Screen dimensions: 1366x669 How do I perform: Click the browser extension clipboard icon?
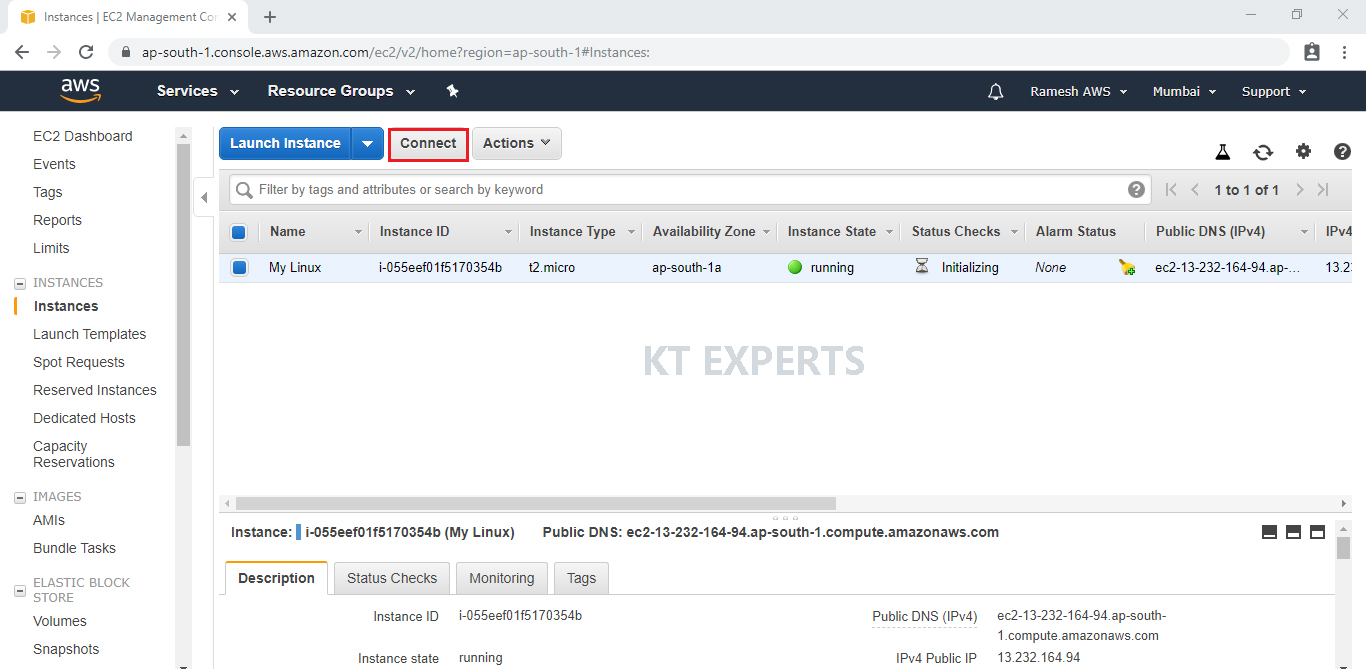[x=1312, y=52]
